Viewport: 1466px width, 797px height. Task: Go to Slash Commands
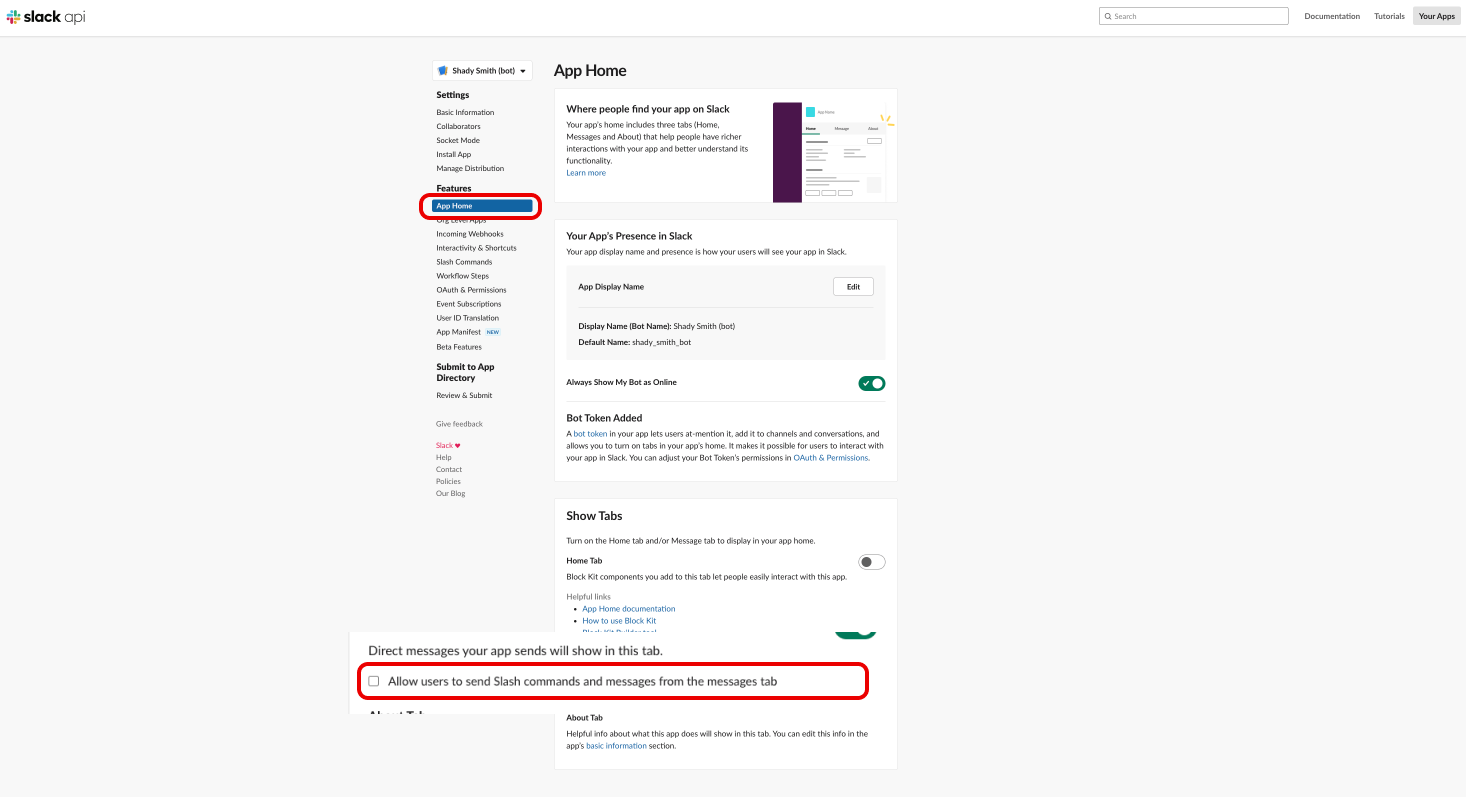[464, 262]
